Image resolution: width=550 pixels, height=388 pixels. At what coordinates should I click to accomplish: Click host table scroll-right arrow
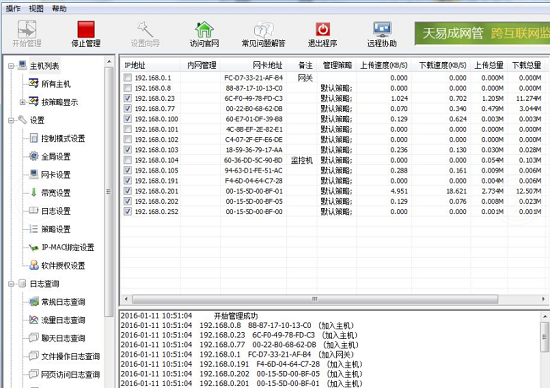click(543, 299)
